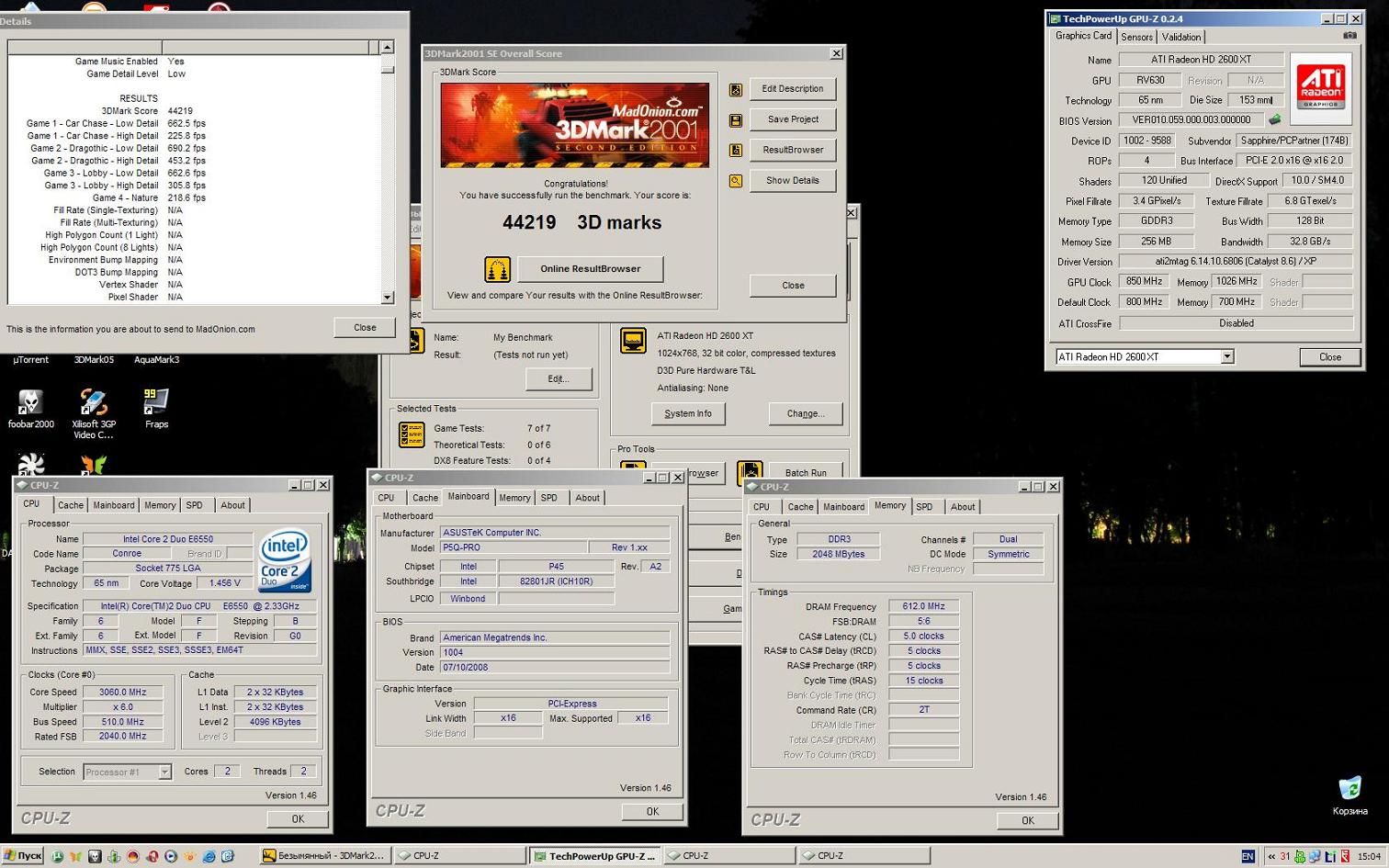Open the Fraps desktop icon
The image size is (1389, 868).
156,409
